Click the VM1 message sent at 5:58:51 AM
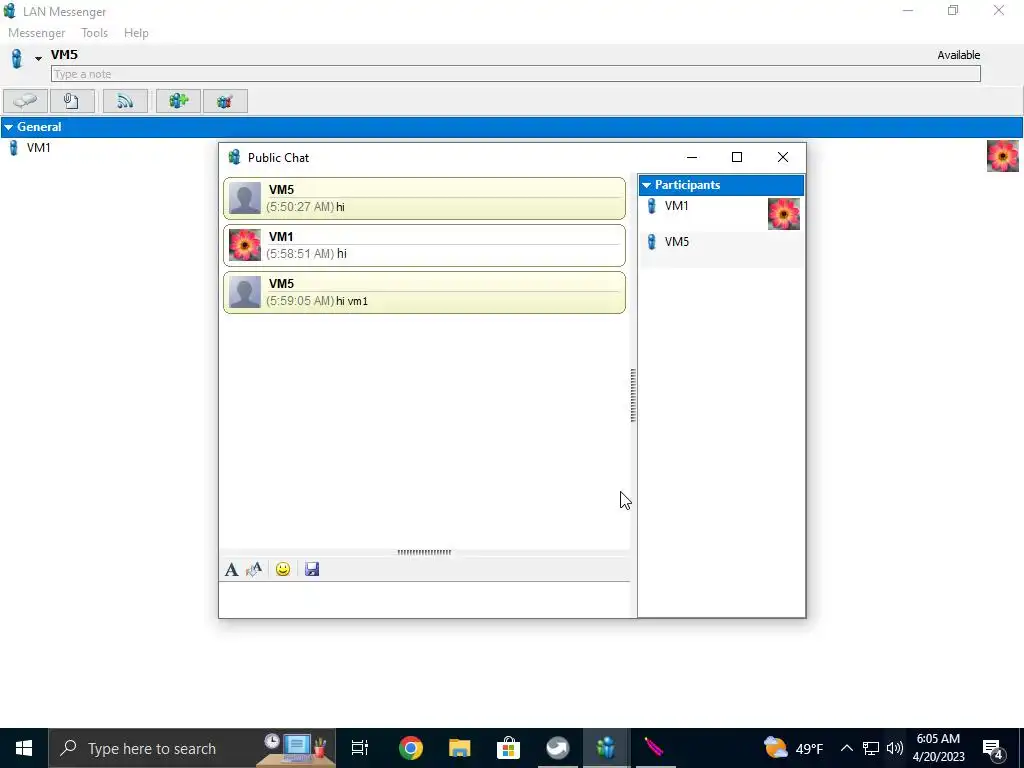Image resolution: width=1024 pixels, height=768 pixels. click(424, 246)
